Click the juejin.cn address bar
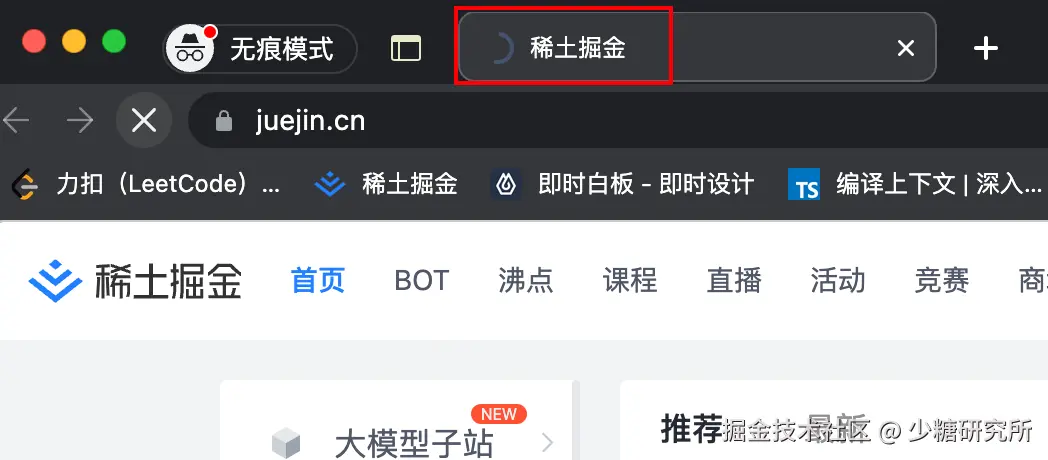This screenshot has height=460, width=1048. coord(618,120)
